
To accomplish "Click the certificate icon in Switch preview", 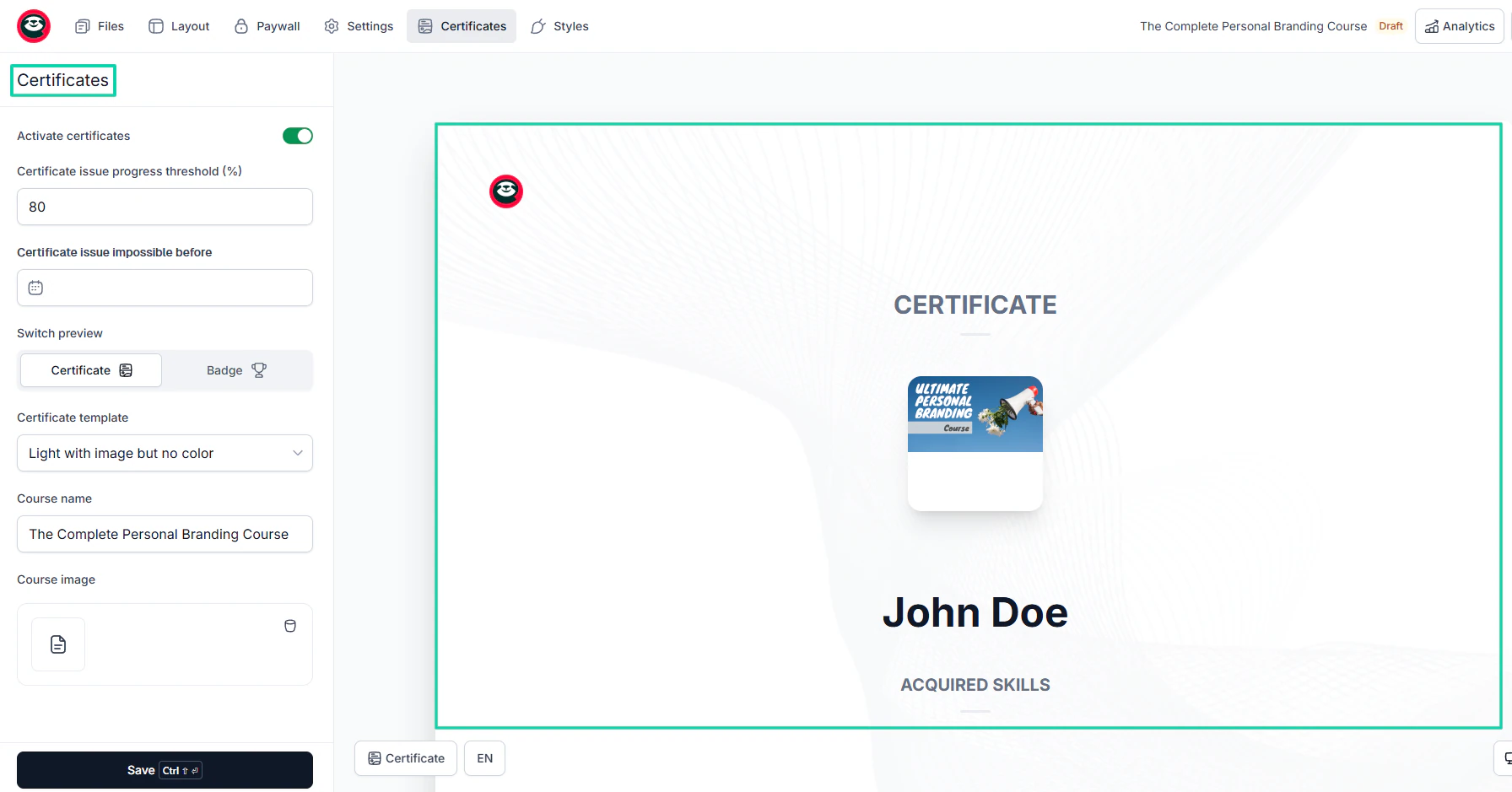I will 126,370.
